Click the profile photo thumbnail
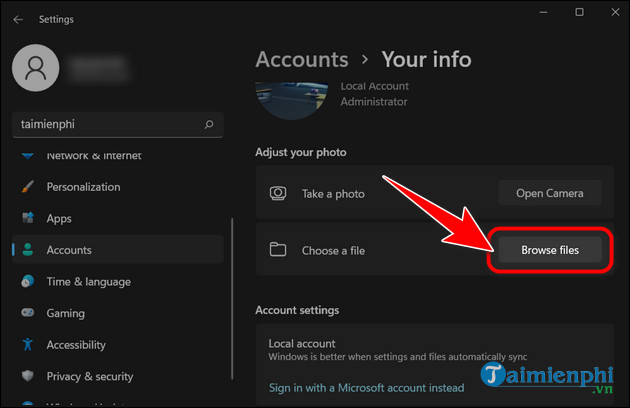Image resolution: width=630 pixels, height=408 pixels. [292, 100]
